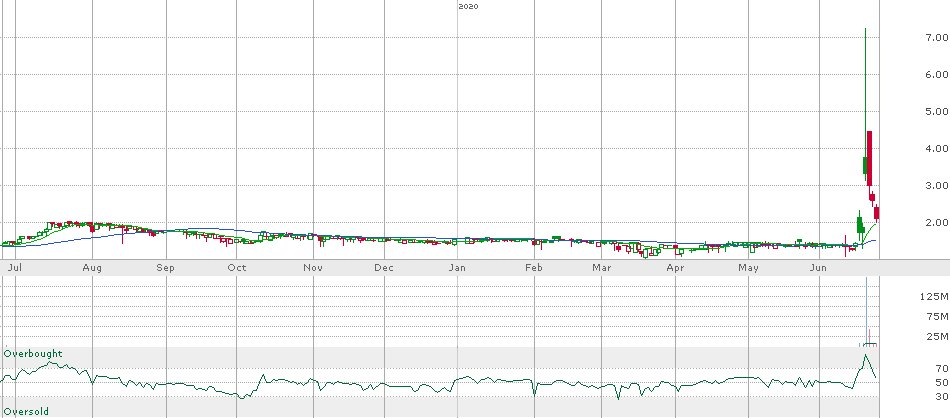This screenshot has width=950, height=418.
Task: Click the 125M volume axis label
Action: point(934,296)
